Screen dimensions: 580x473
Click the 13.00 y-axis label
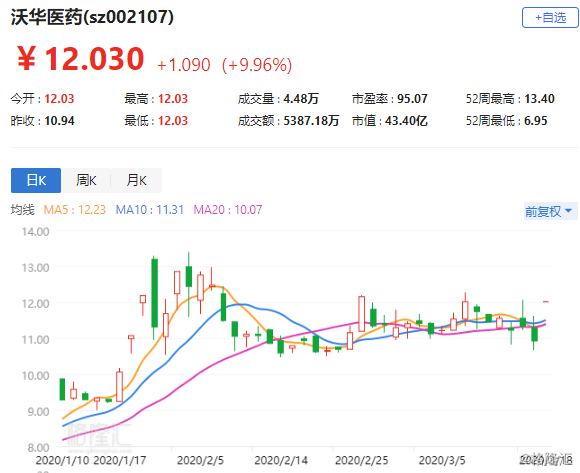pyautogui.click(x=36, y=268)
